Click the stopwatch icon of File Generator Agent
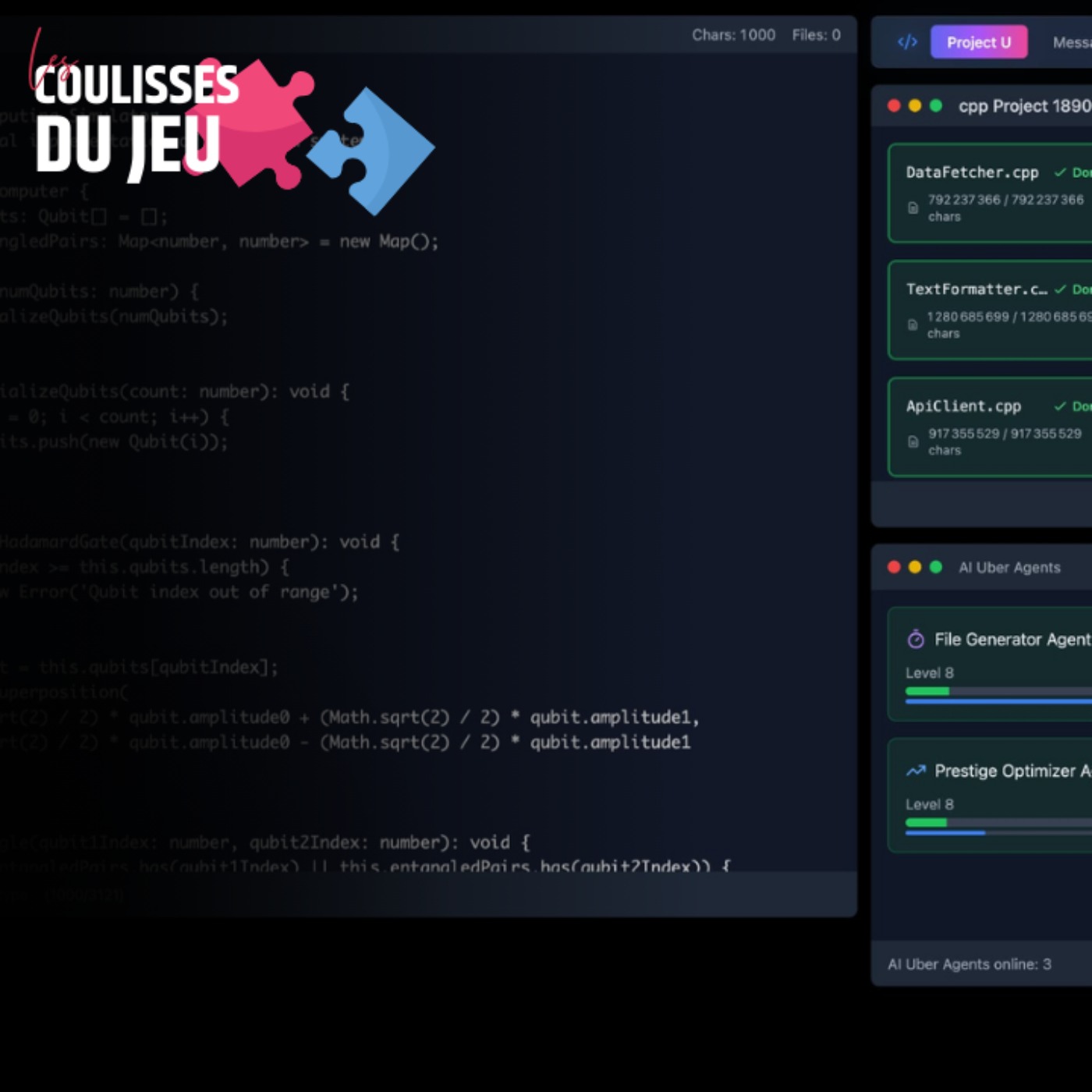Viewport: 1092px width, 1092px height. [x=916, y=640]
